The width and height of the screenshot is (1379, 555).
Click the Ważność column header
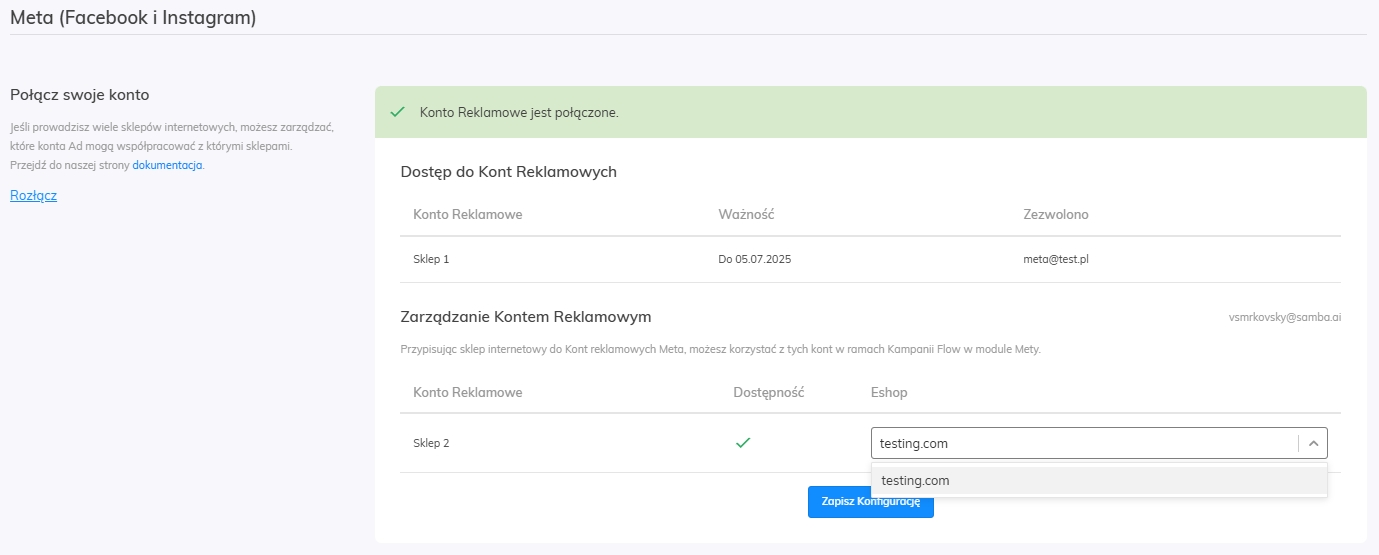pos(746,214)
